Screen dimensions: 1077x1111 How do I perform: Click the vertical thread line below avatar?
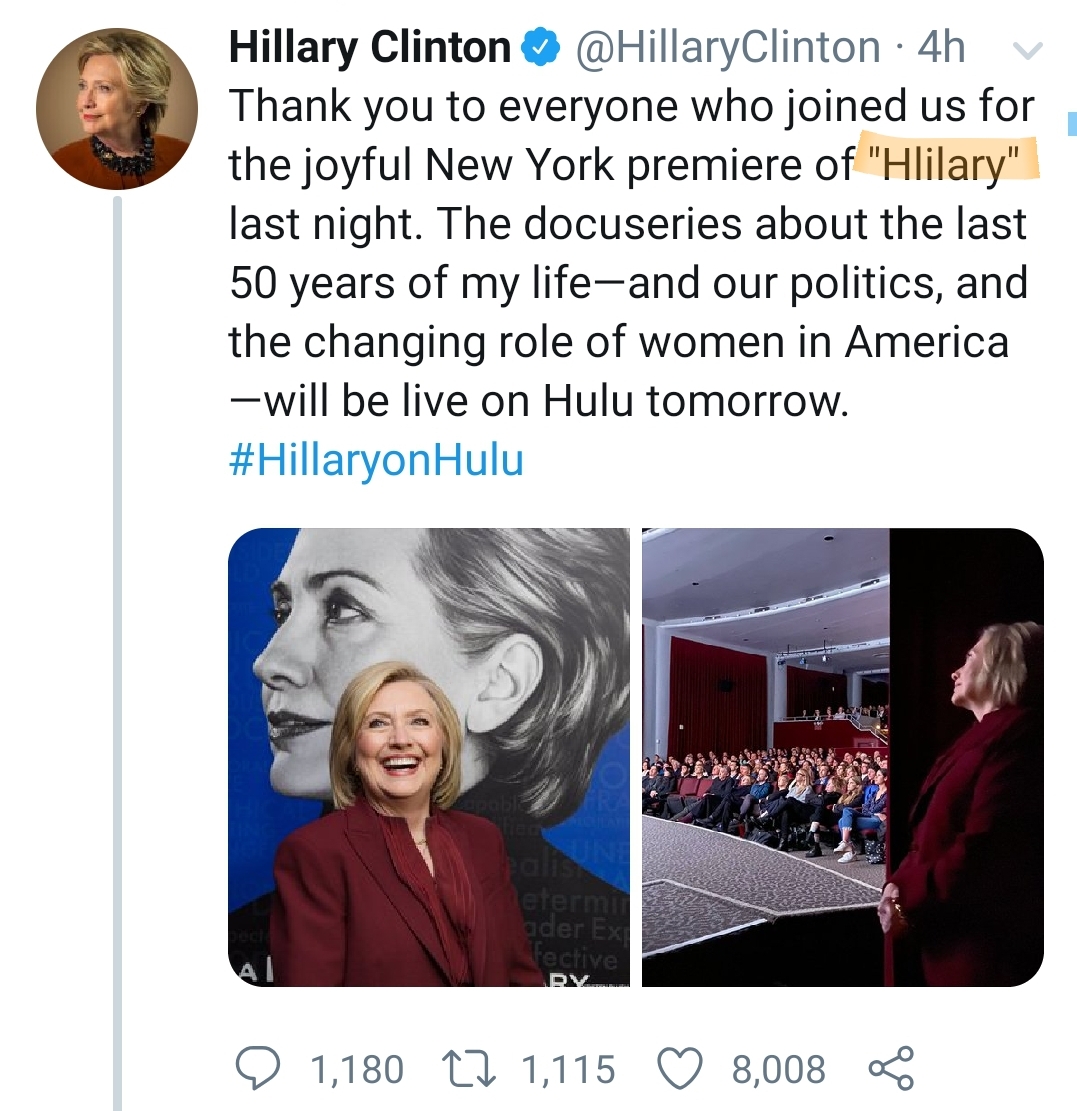pos(118,652)
